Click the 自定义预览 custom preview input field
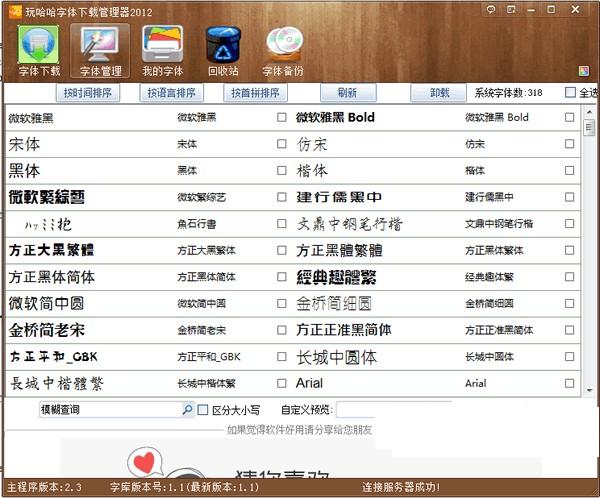This screenshot has height=498, width=600. 394,410
